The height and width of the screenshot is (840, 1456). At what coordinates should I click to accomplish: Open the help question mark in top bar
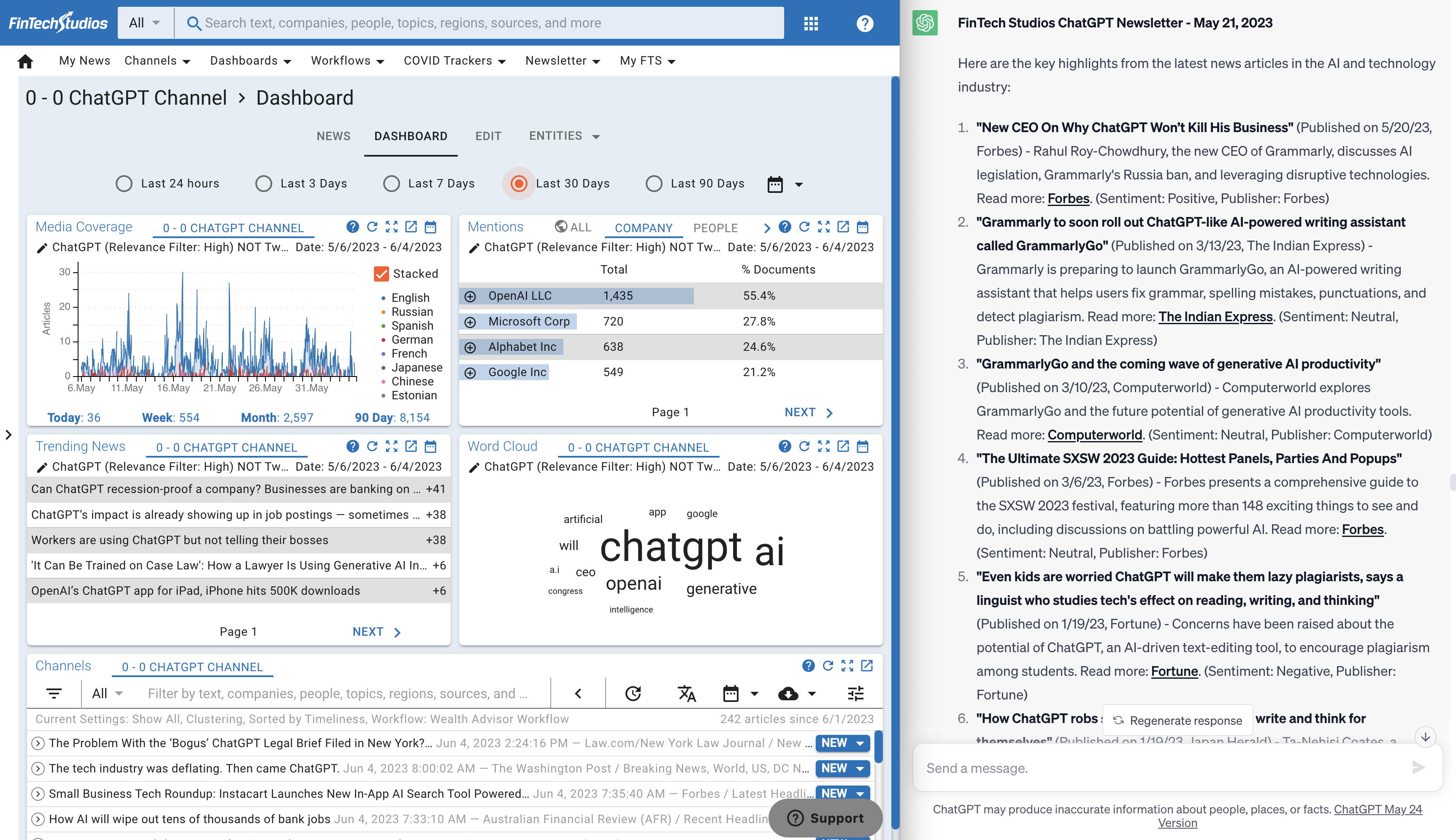tap(864, 23)
